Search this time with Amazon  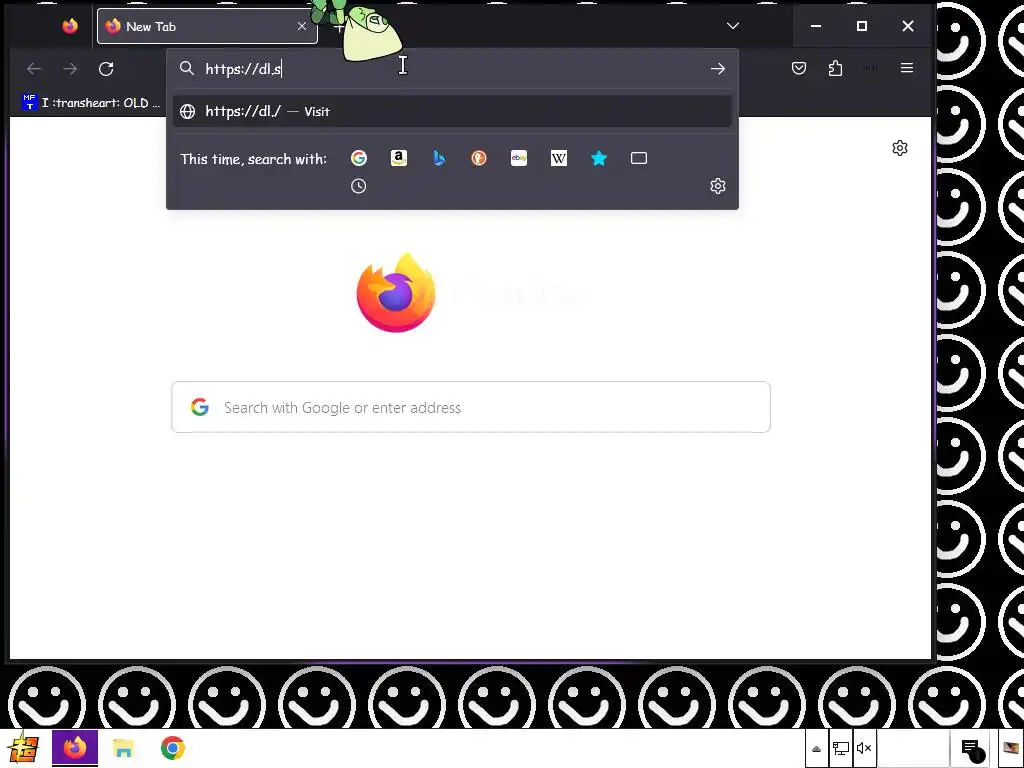pyautogui.click(x=398, y=158)
